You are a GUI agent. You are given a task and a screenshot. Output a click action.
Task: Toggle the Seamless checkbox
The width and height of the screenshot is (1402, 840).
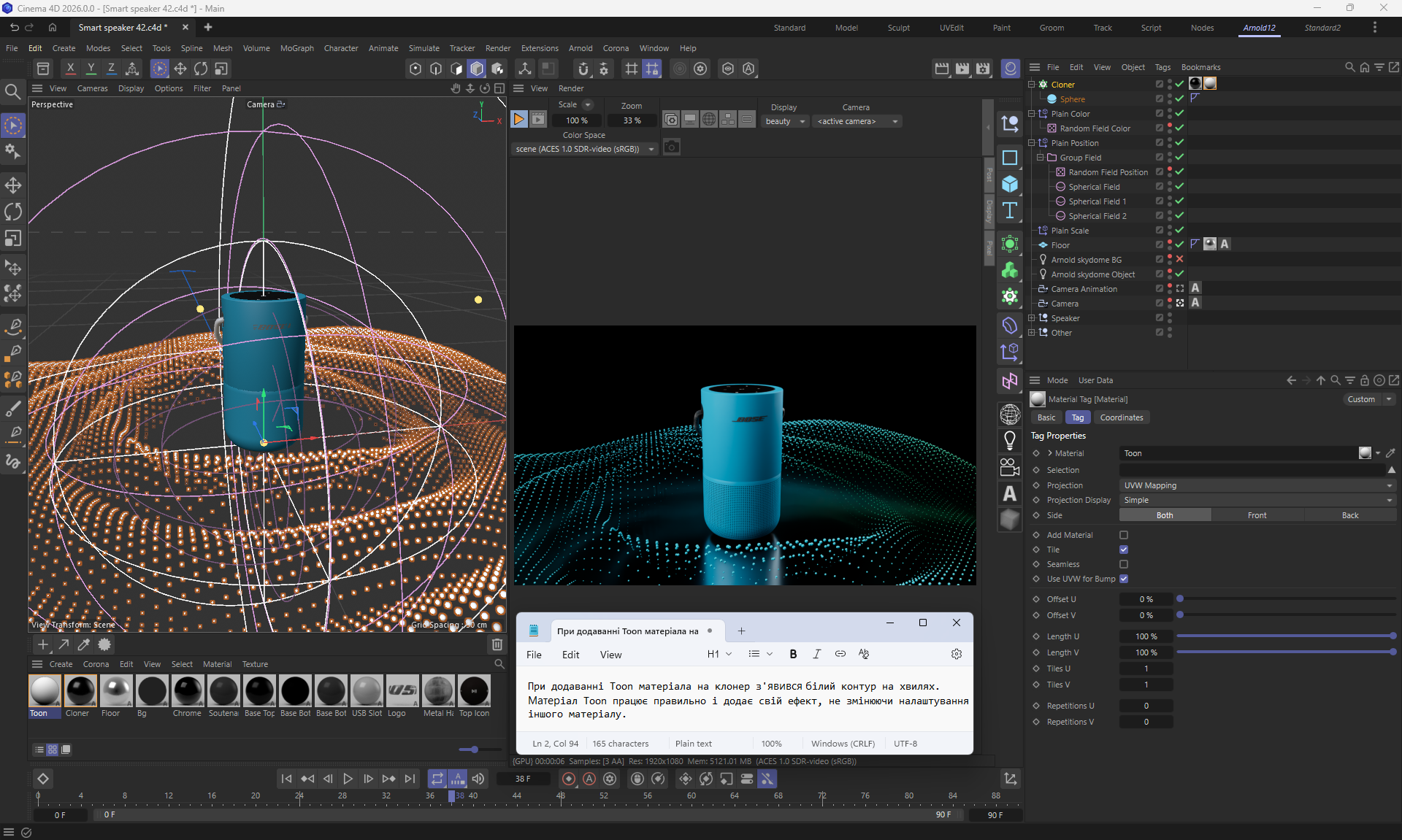click(1124, 564)
